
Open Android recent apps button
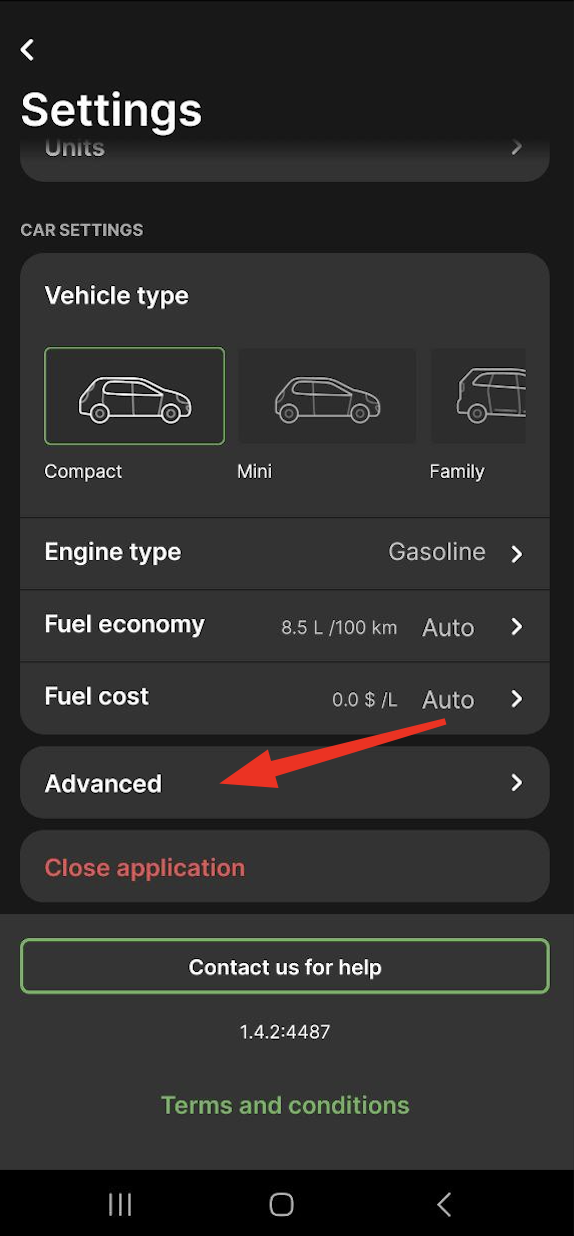[x=120, y=1204]
